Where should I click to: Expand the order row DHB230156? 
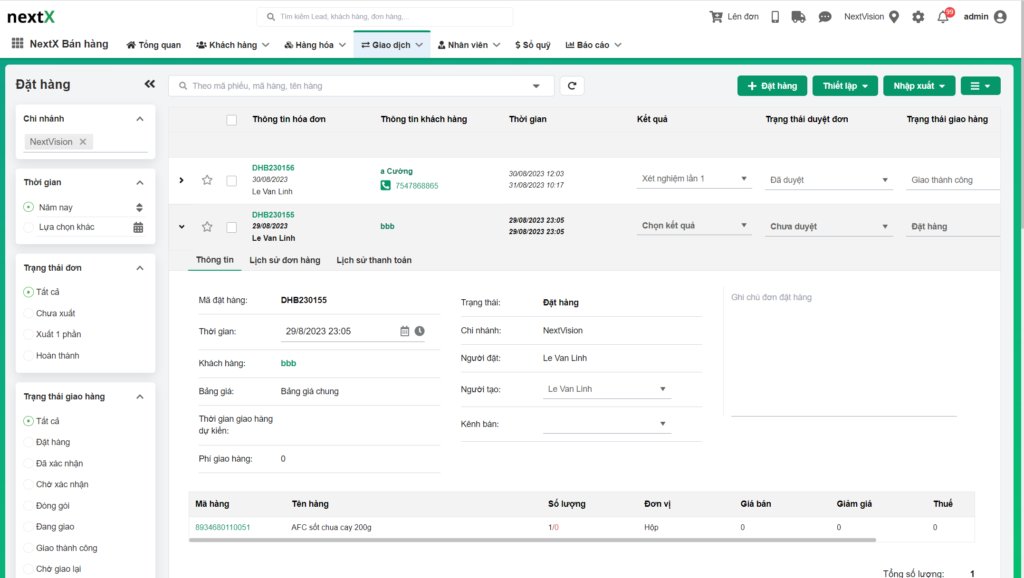point(181,180)
